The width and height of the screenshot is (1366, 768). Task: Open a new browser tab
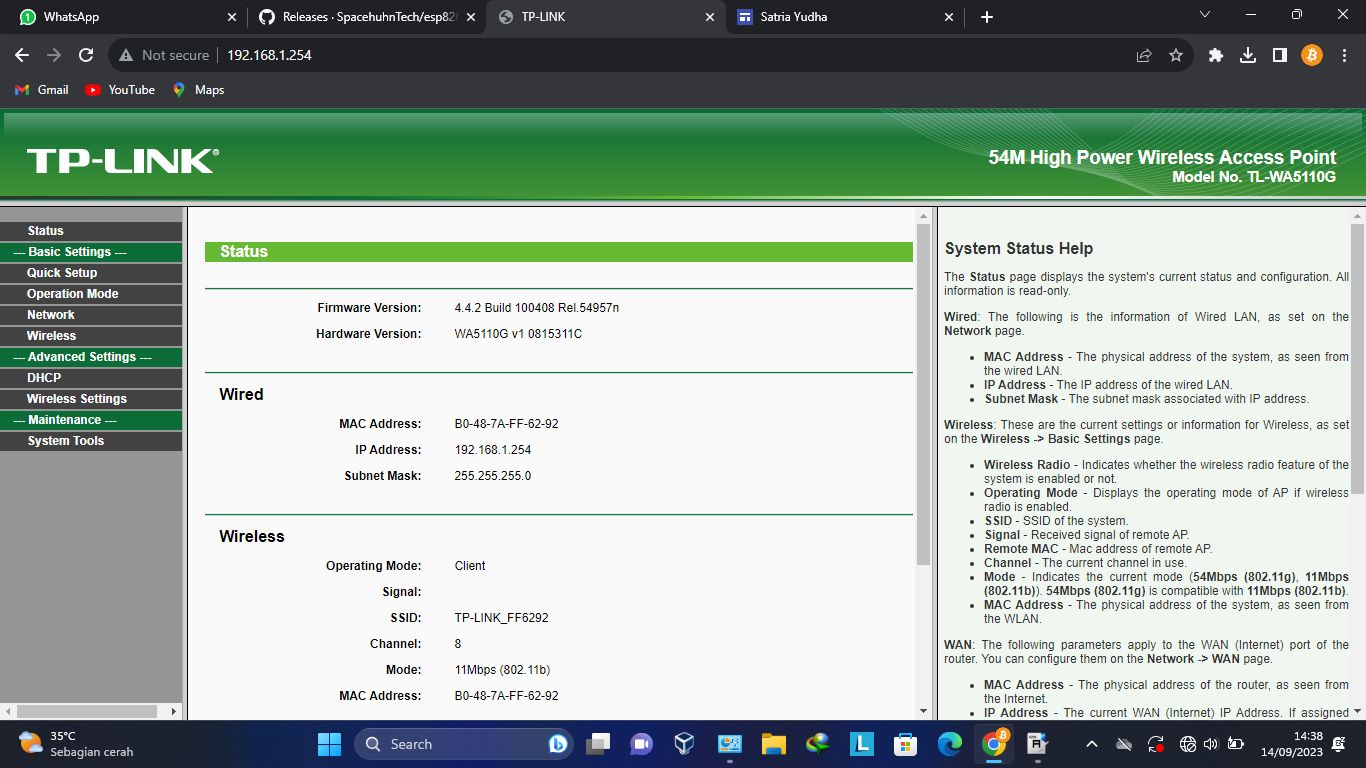click(x=987, y=17)
